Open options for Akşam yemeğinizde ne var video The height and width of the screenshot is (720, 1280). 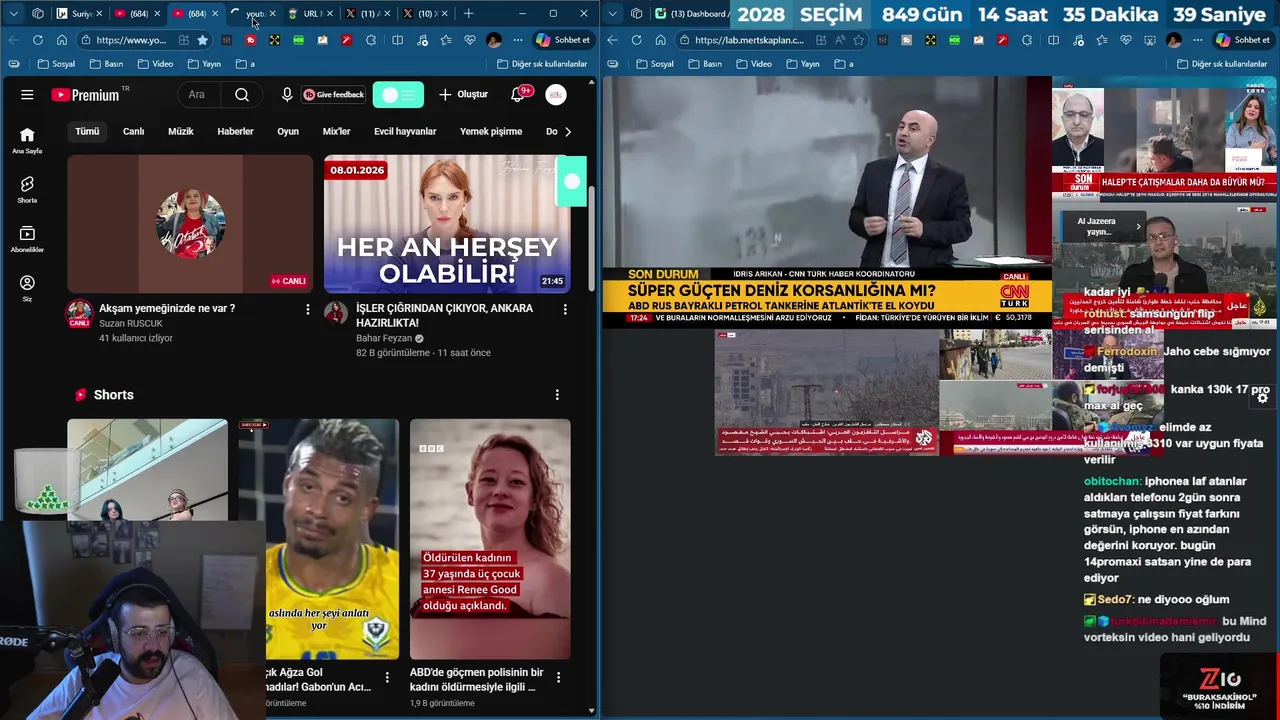coord(307,310)
